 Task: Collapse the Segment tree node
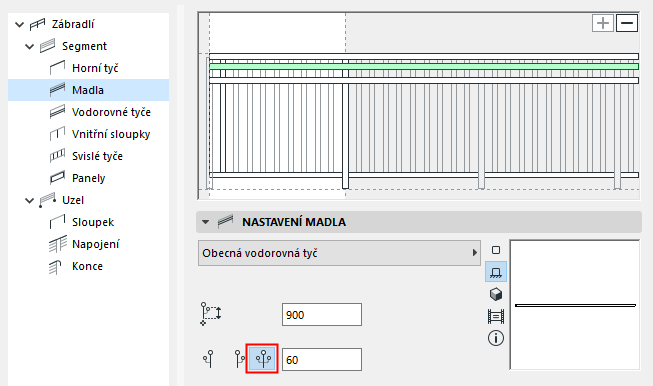coord(30,46)
